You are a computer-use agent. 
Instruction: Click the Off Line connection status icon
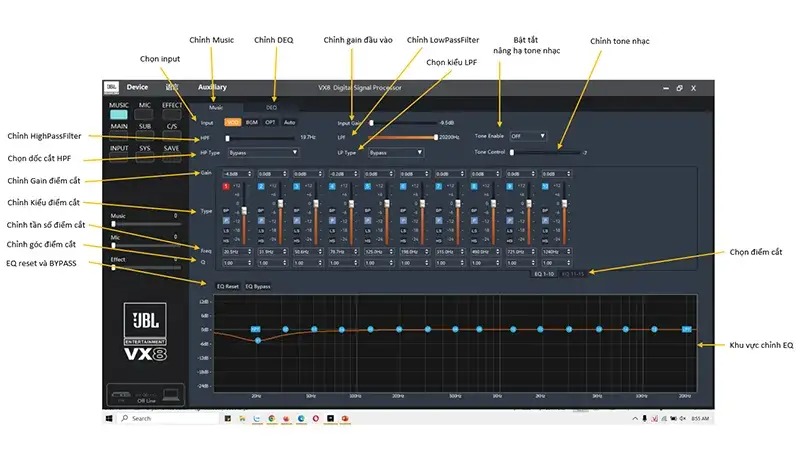[x=146, y=395]
